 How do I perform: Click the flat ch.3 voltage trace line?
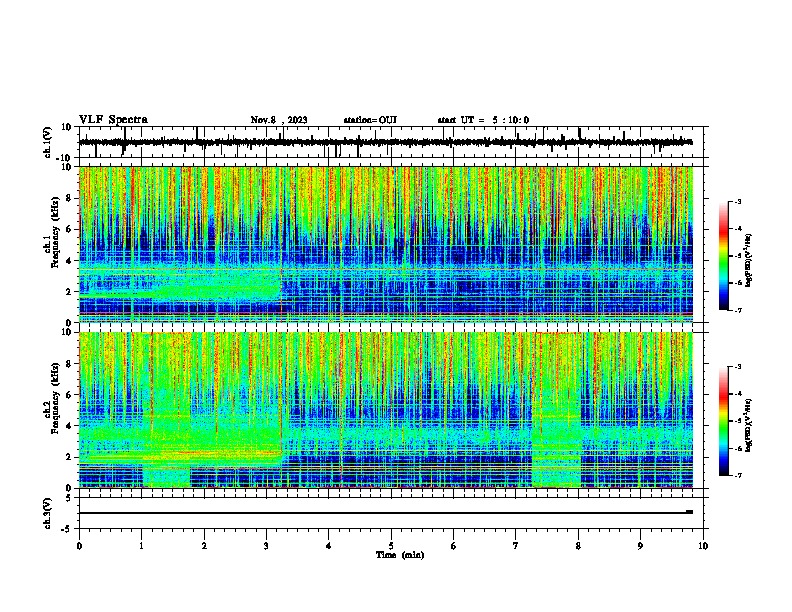(386, 513)
